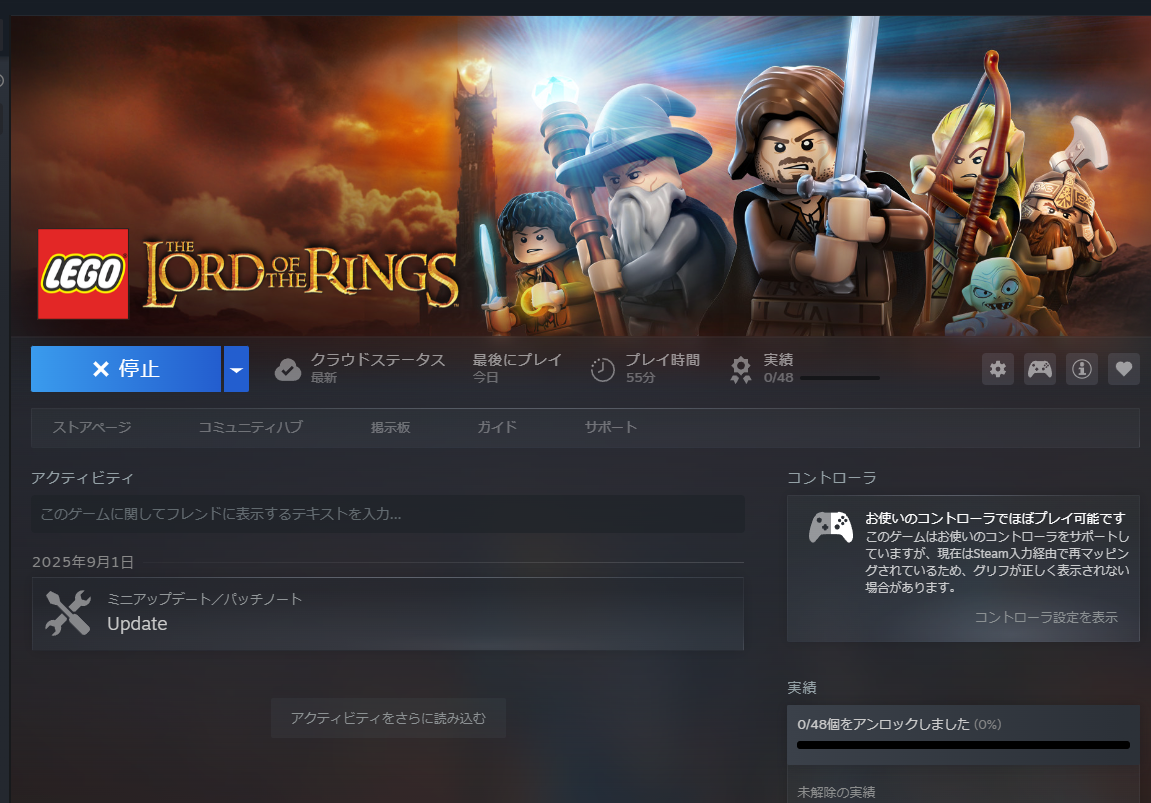
Task: Open controller layout gamepad icon
Action: click(1039, 368)
